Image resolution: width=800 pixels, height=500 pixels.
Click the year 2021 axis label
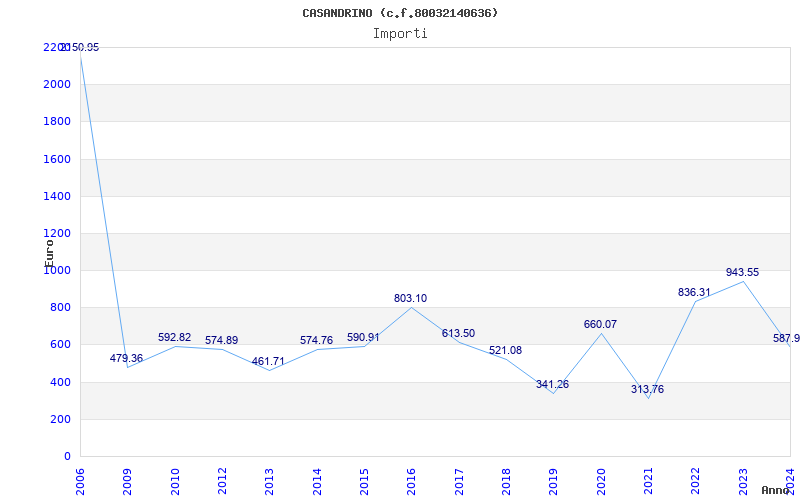click(x=647, y=481)
